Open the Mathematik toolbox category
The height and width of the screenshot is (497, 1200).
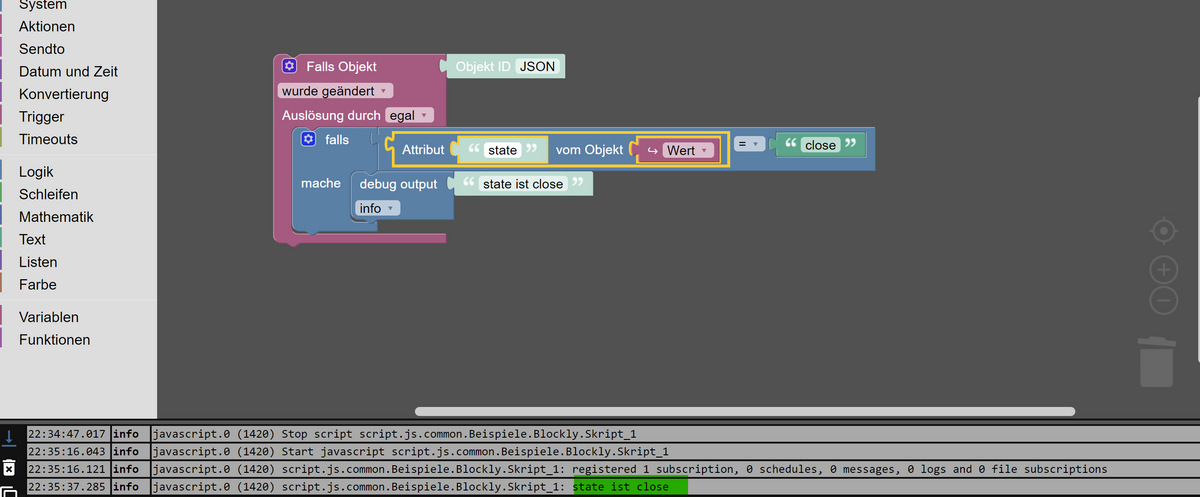click(56, 216)
